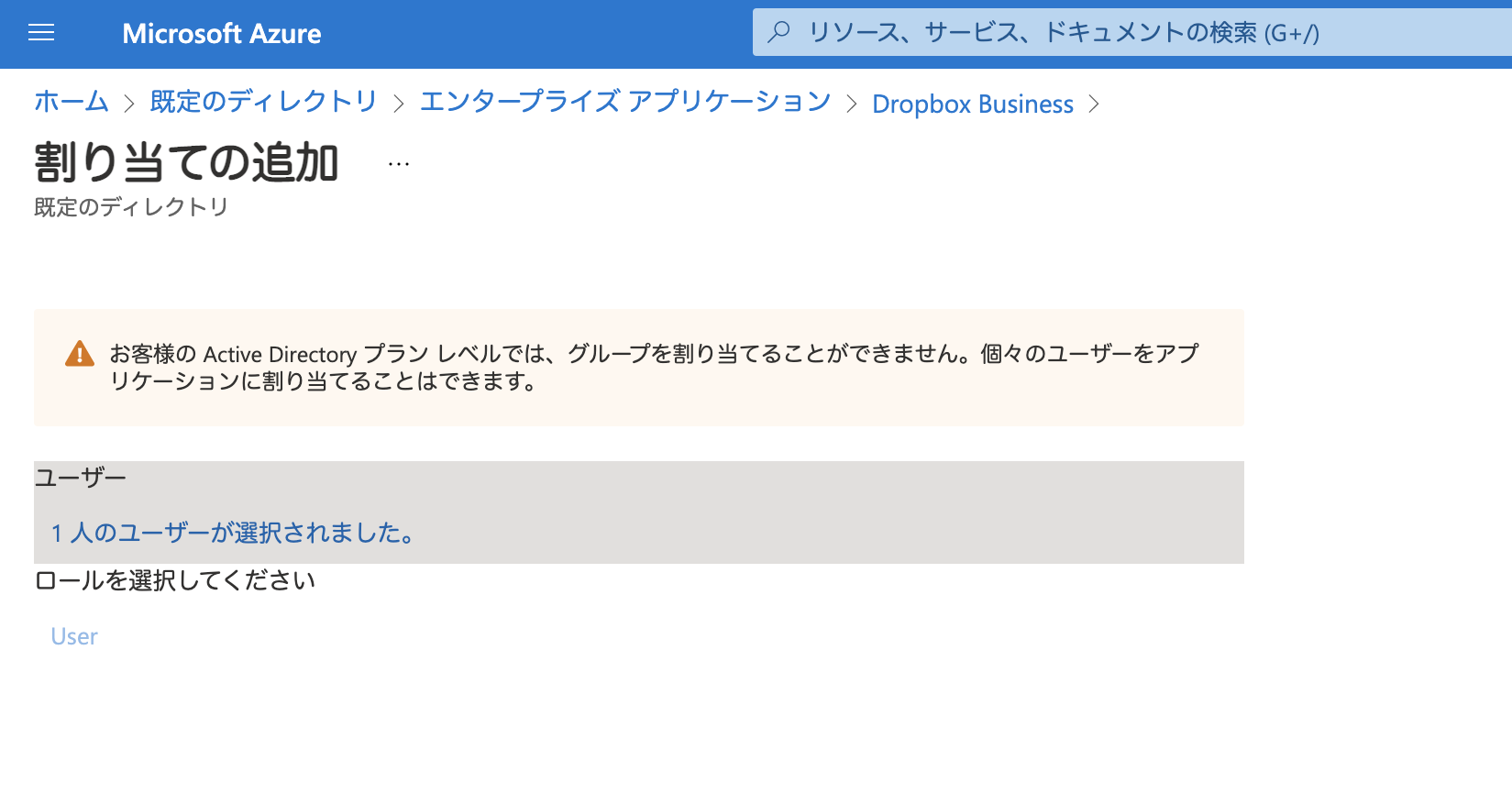Click the orange warning triangle icon

(80, 354)
